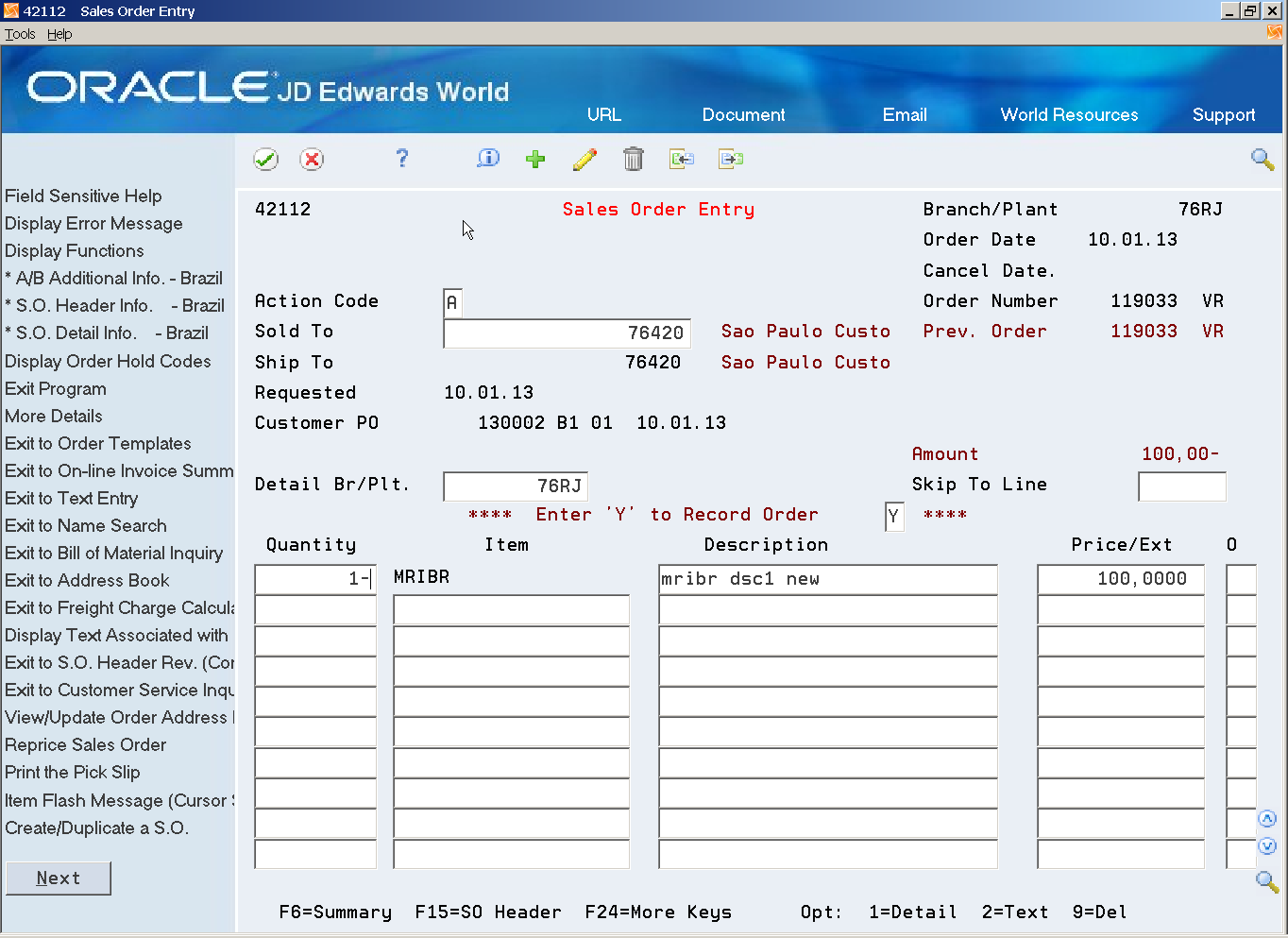This screenshot has height=938, width=1288.
Task: Open A/B Additional Info. - Brazil
Action: (x=114, y=278)
